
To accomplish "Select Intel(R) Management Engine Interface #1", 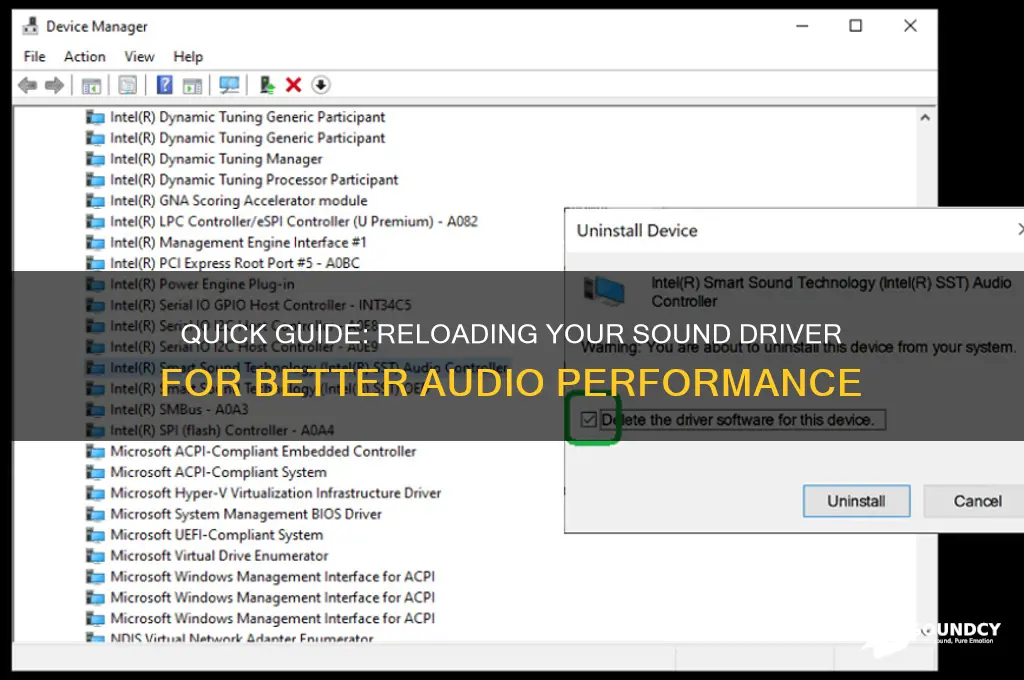I will point(227,242).
